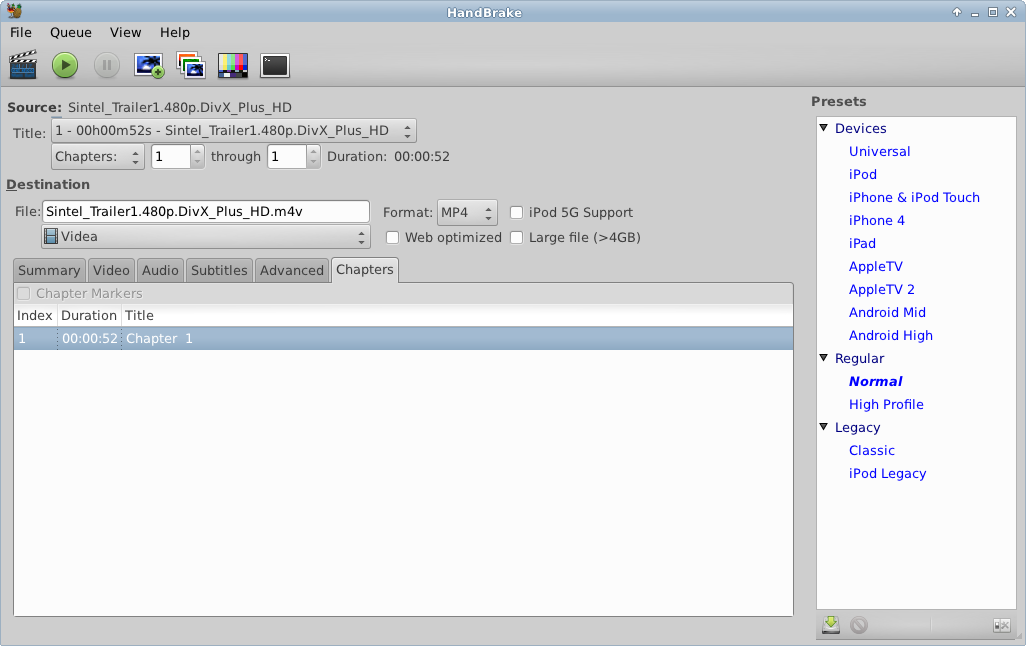Select the AppleTV preset
The width and height of the screenshot is (1026, 646).
pyautogui.click(x=876, y=266)
